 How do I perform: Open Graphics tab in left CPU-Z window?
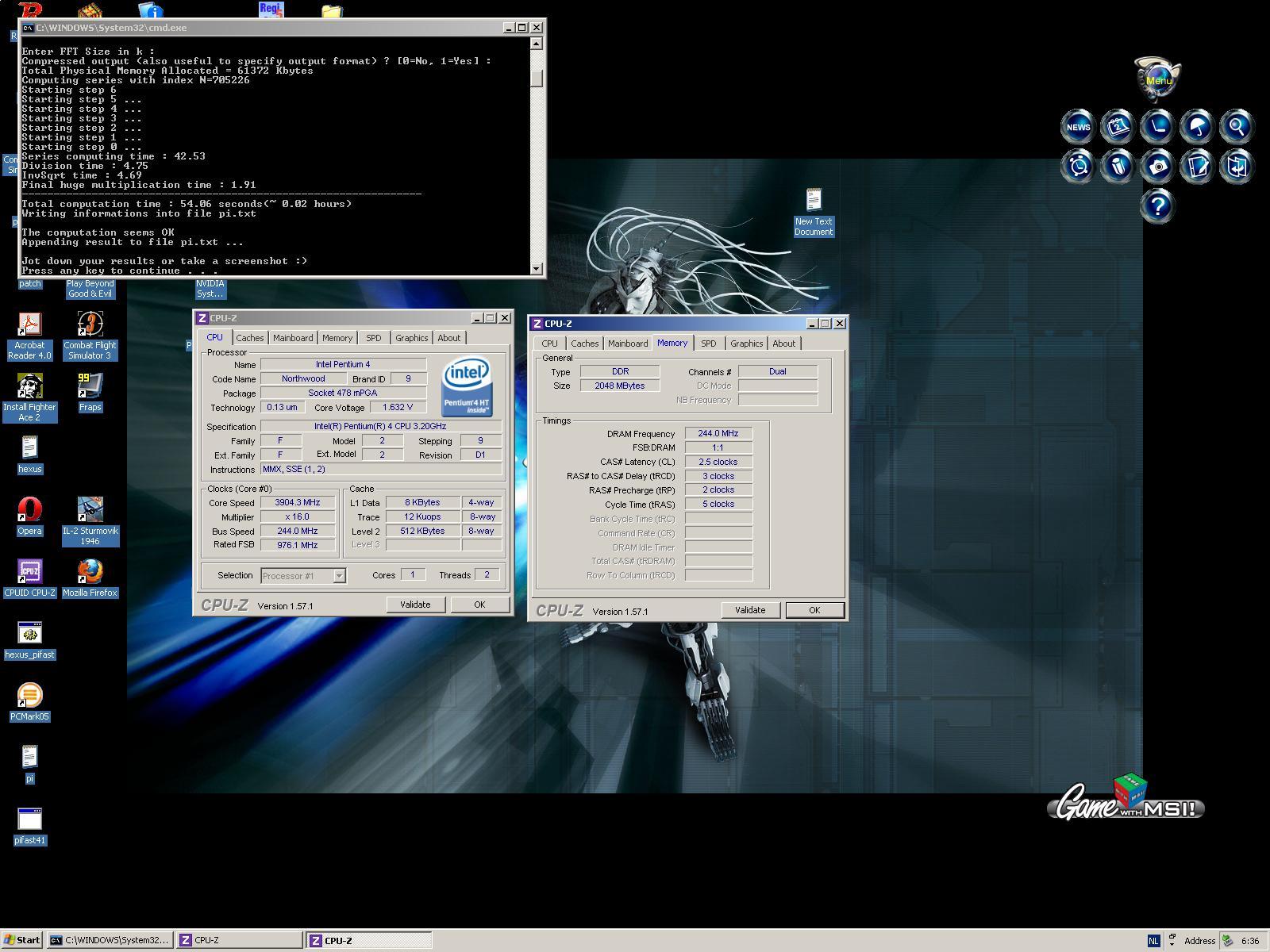411,338
